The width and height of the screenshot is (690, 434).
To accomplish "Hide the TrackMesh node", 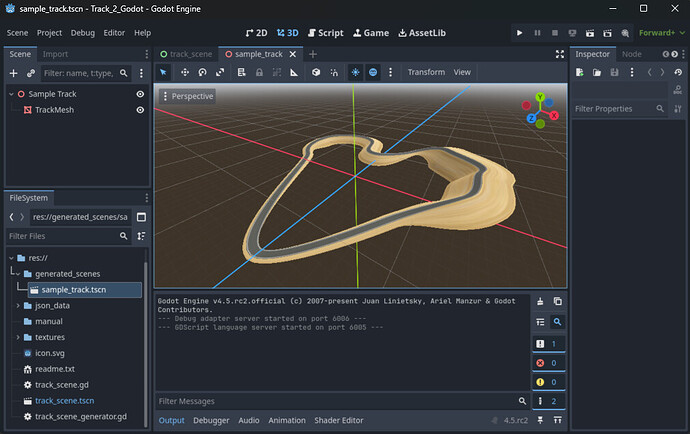I will [140, 110].
